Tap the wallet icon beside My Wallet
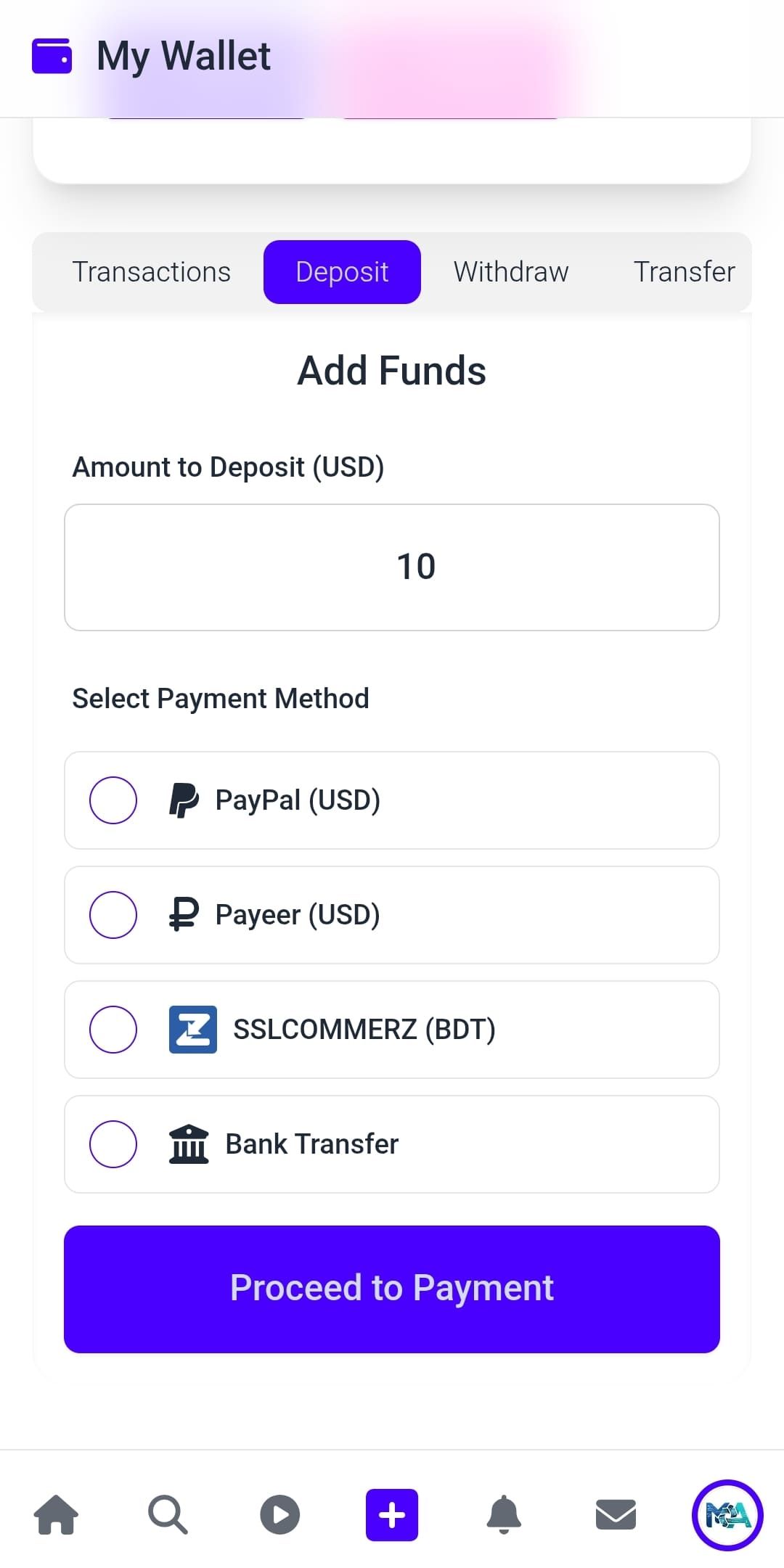784x1568 pixels. 52,57
